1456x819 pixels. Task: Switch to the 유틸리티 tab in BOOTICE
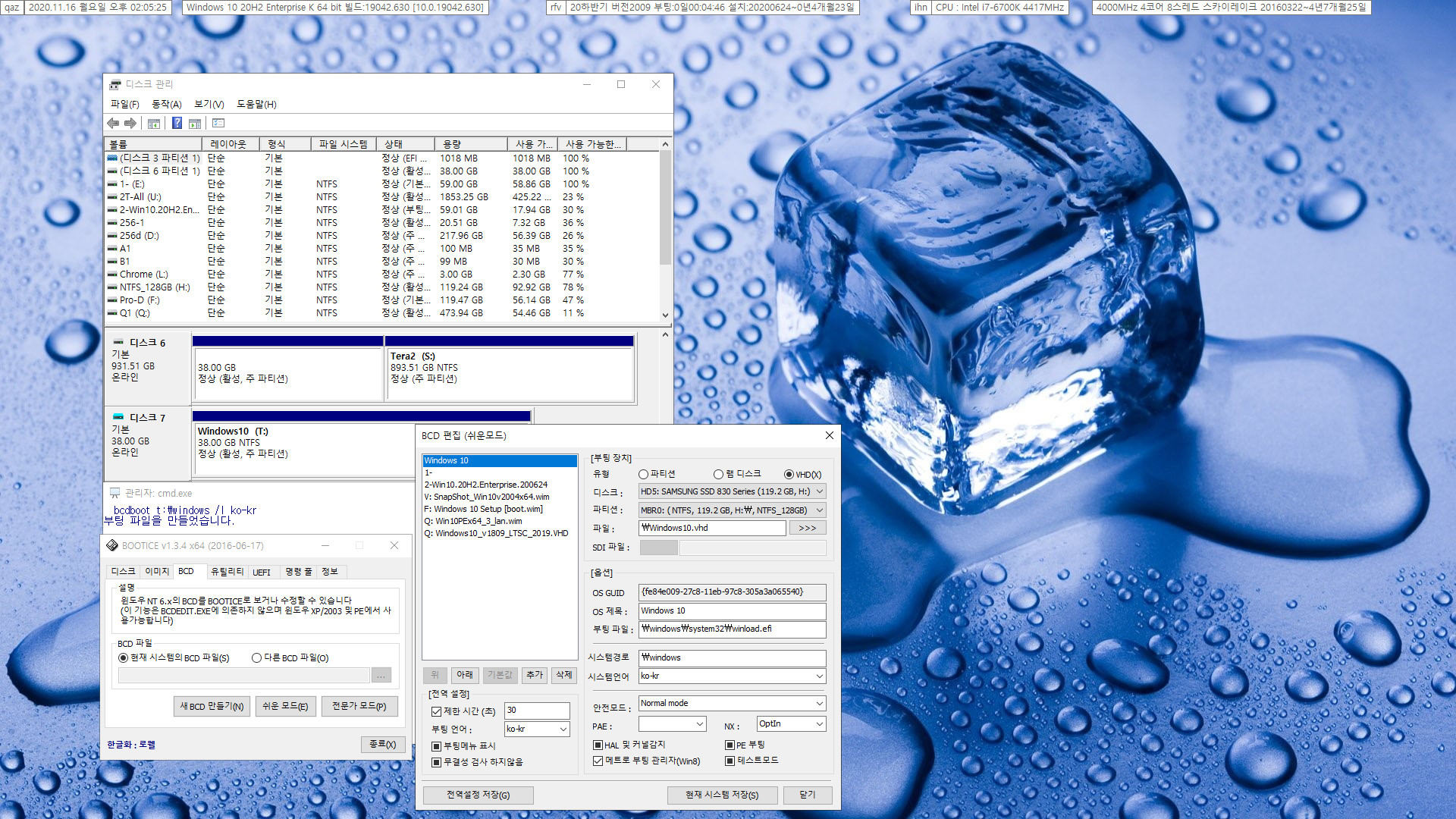[x=227, y=572]
